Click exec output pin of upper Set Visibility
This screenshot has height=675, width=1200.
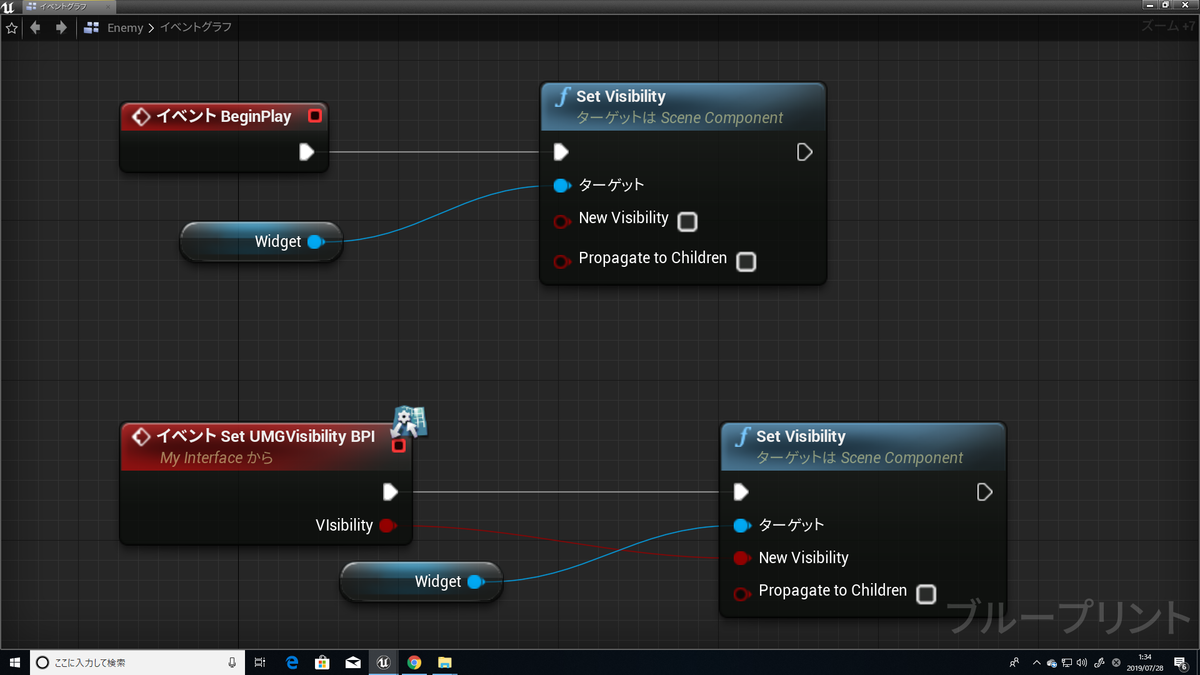point(804,152)
